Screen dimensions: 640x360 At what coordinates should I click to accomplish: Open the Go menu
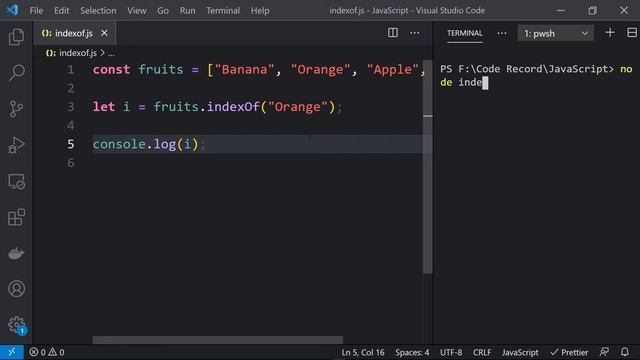click(163, 11)
